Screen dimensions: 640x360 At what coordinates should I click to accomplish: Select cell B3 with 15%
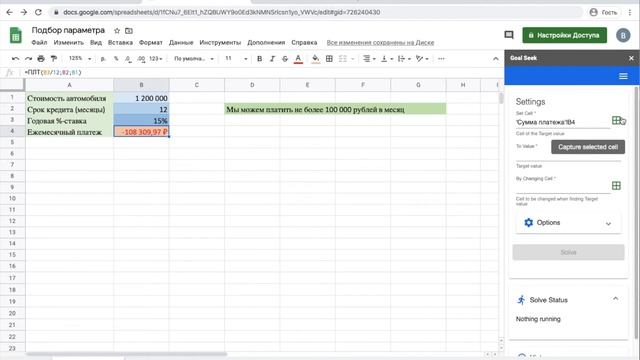141,121
